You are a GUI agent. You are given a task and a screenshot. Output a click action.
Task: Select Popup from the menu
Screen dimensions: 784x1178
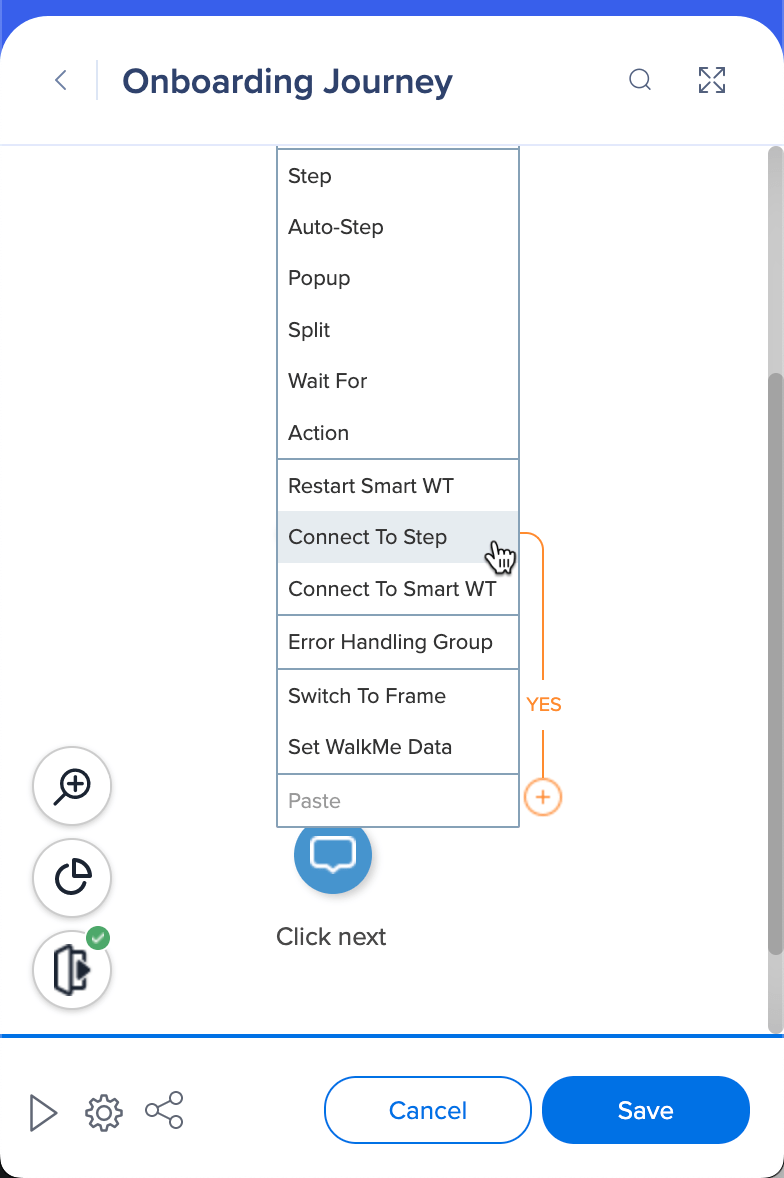tap(319, 278)
